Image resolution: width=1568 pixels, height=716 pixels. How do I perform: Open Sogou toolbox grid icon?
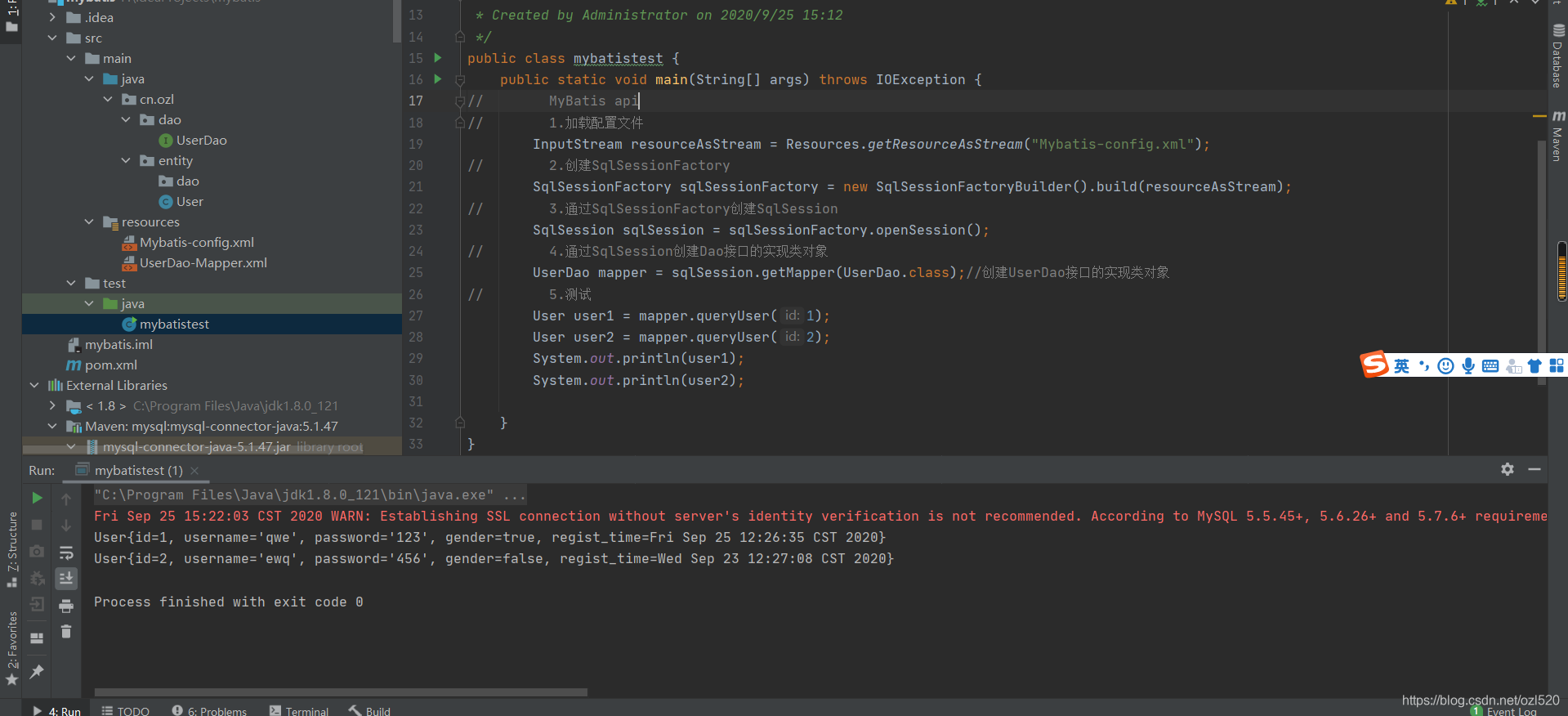pyautogui.click(x=1557, y=366)
